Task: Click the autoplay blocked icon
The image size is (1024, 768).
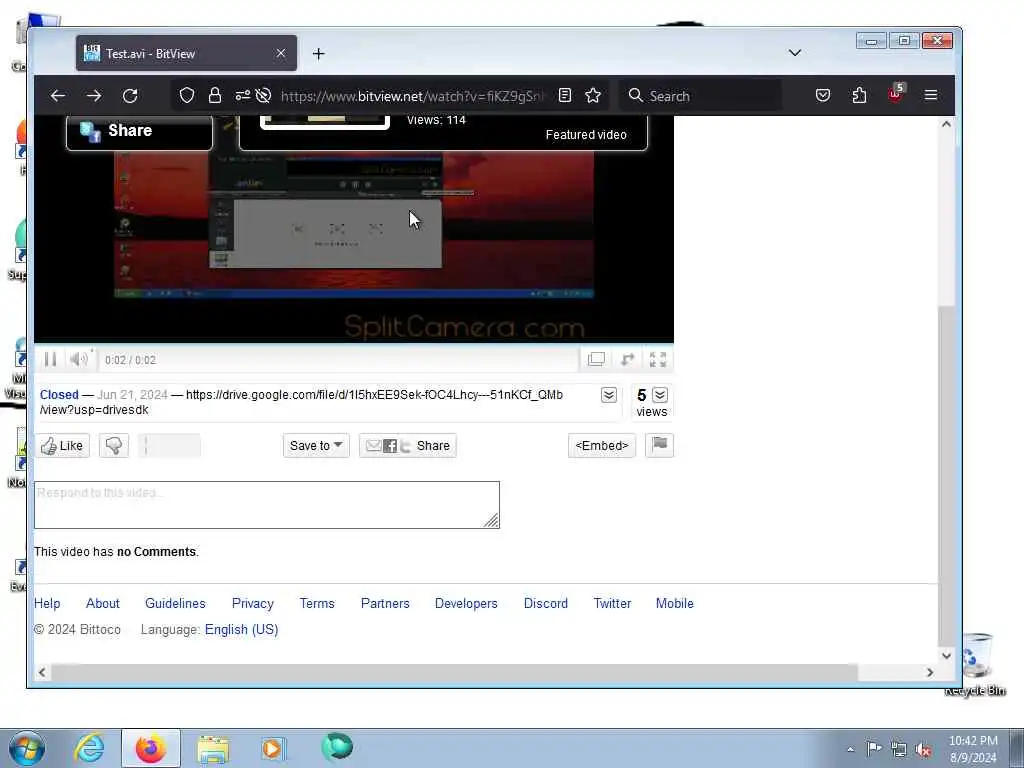Action: pos(263,96)
